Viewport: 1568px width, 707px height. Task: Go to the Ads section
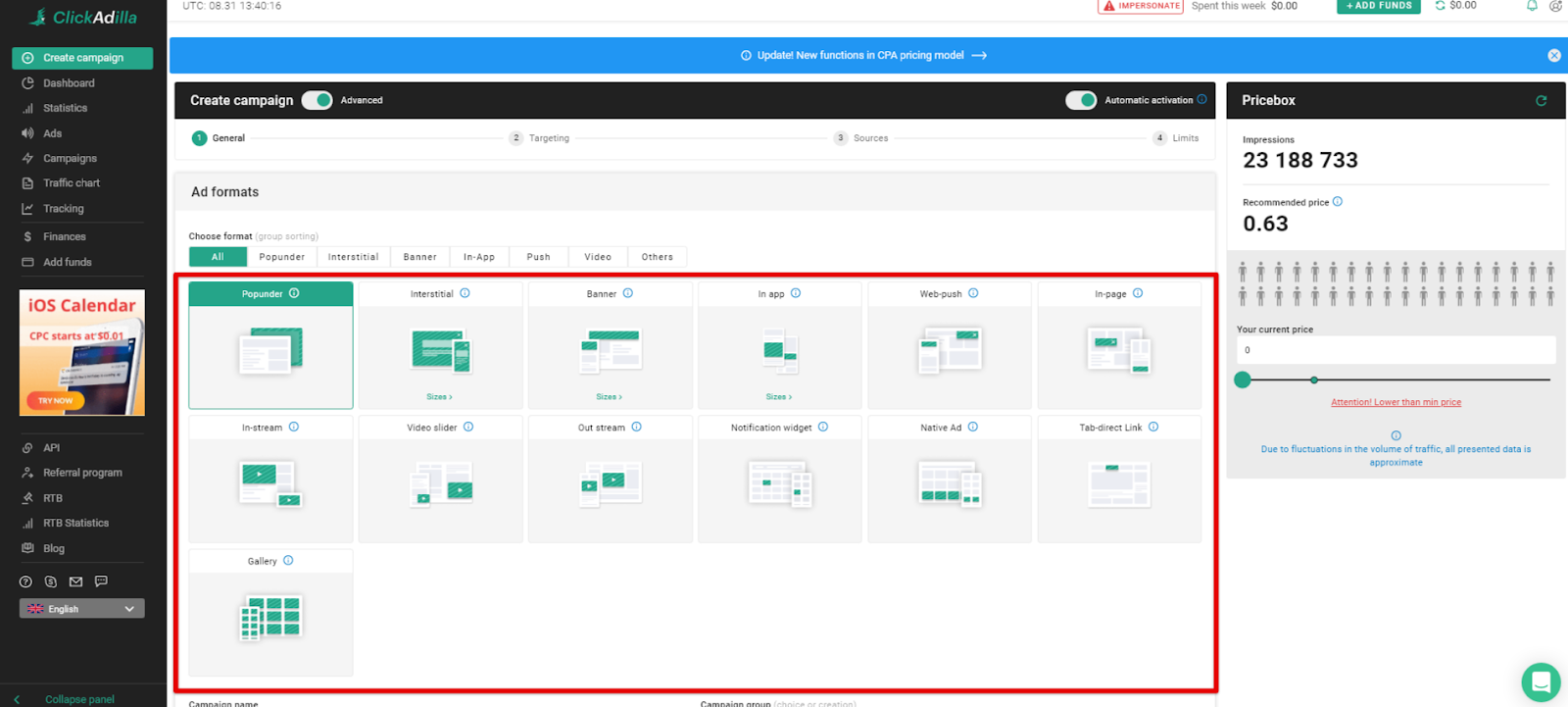tap(52, 133)
